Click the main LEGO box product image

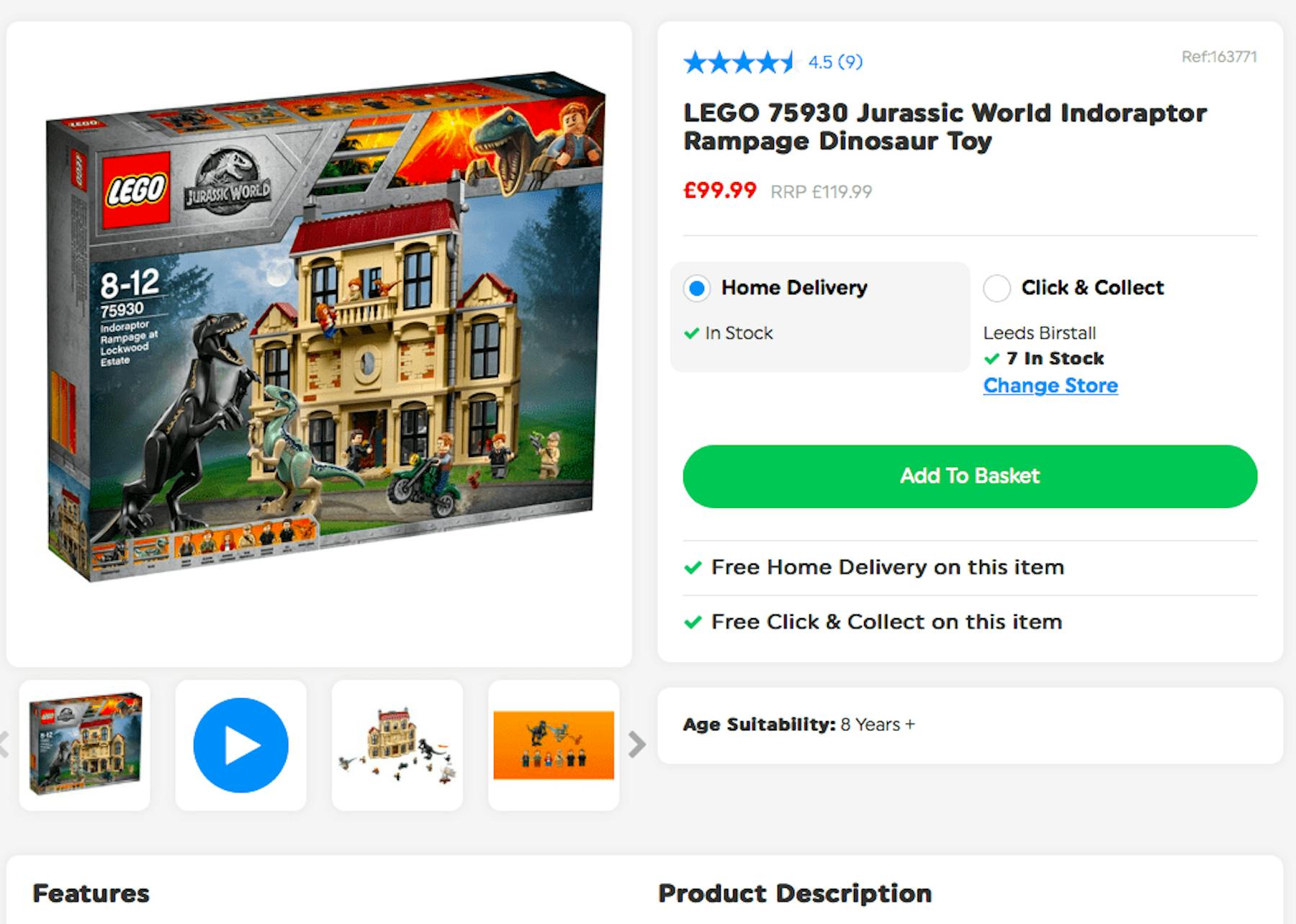coord(325,325)
